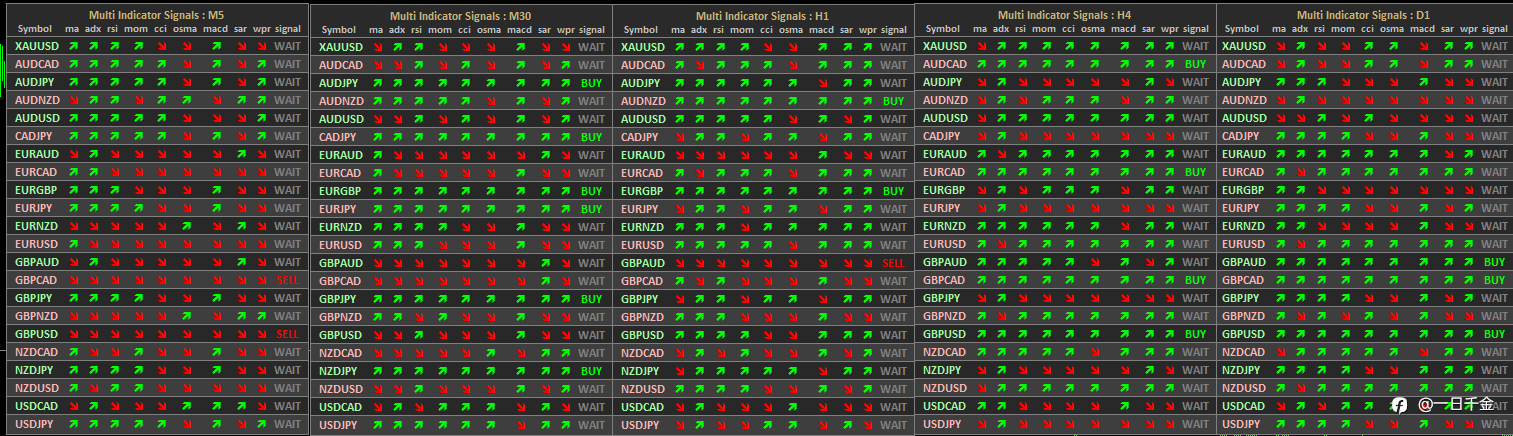Click the AUDUSD rsi arrow in the D1 panel
This screenshot has height=436, width=1513.
click(1321, 118)
